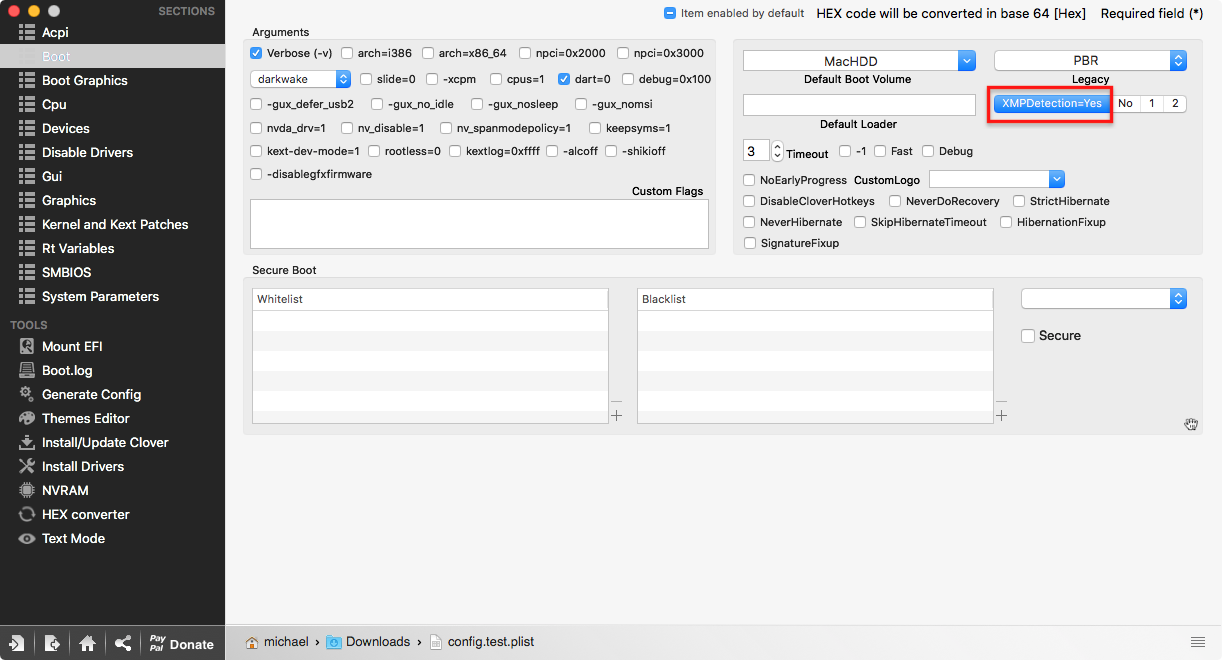1222x660 pixels.
Task: Open the Acpi section
Action: tap(55, 33)
